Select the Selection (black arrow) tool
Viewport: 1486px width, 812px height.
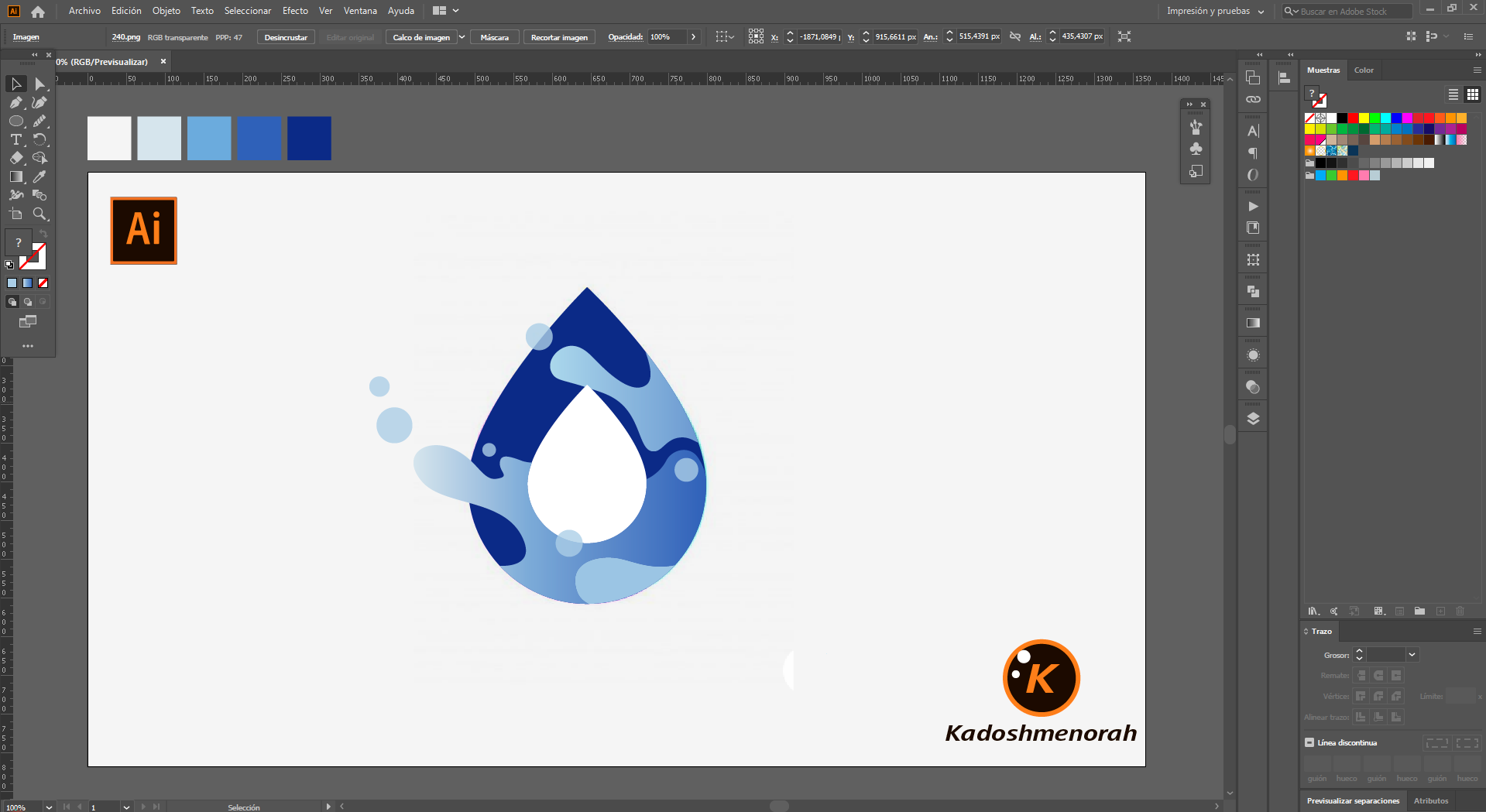16,84
